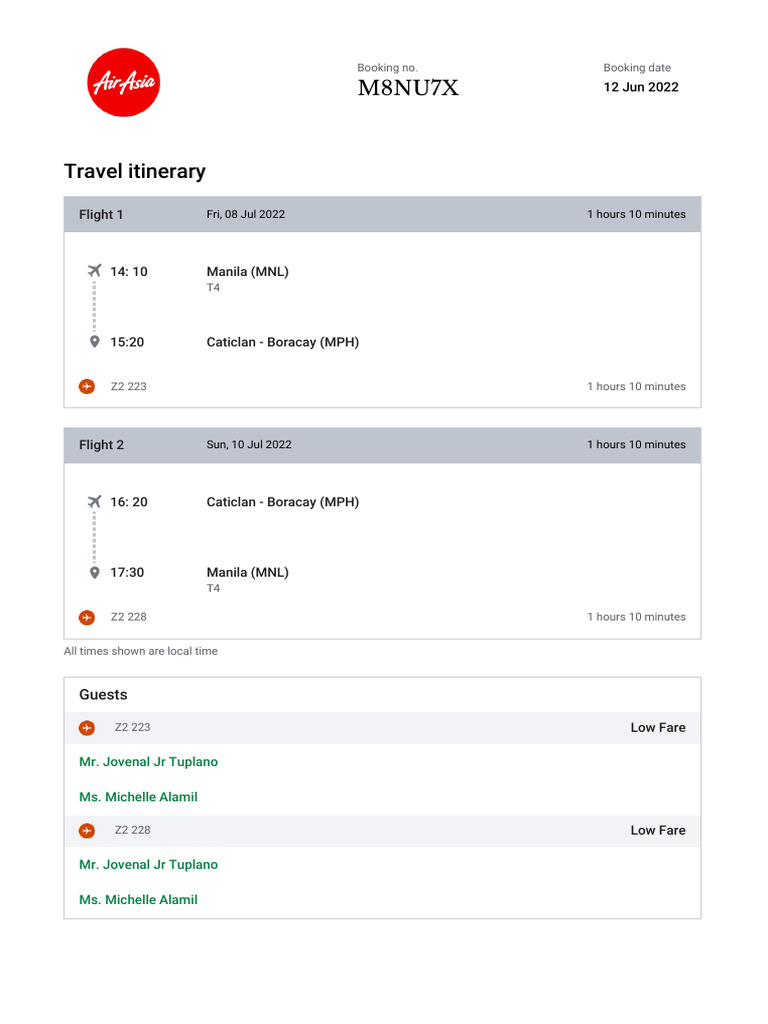This screenshot has width=768, height=1024.
Task: Open Mr. Jovenal Jr Tuplano under Z2 223
Action: 148,762
